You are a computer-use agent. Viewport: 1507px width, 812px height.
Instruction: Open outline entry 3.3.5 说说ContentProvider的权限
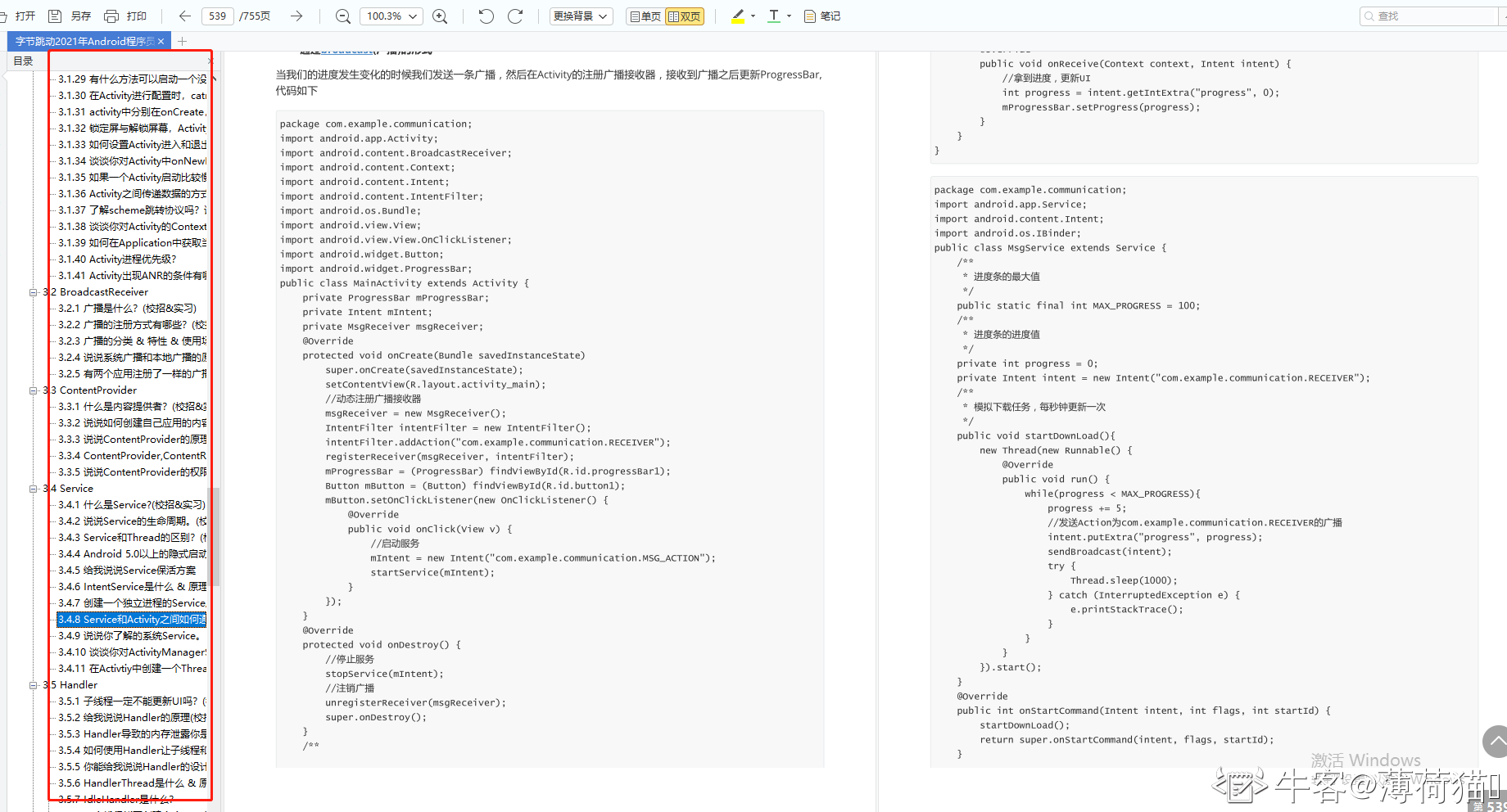pos(132,472)
